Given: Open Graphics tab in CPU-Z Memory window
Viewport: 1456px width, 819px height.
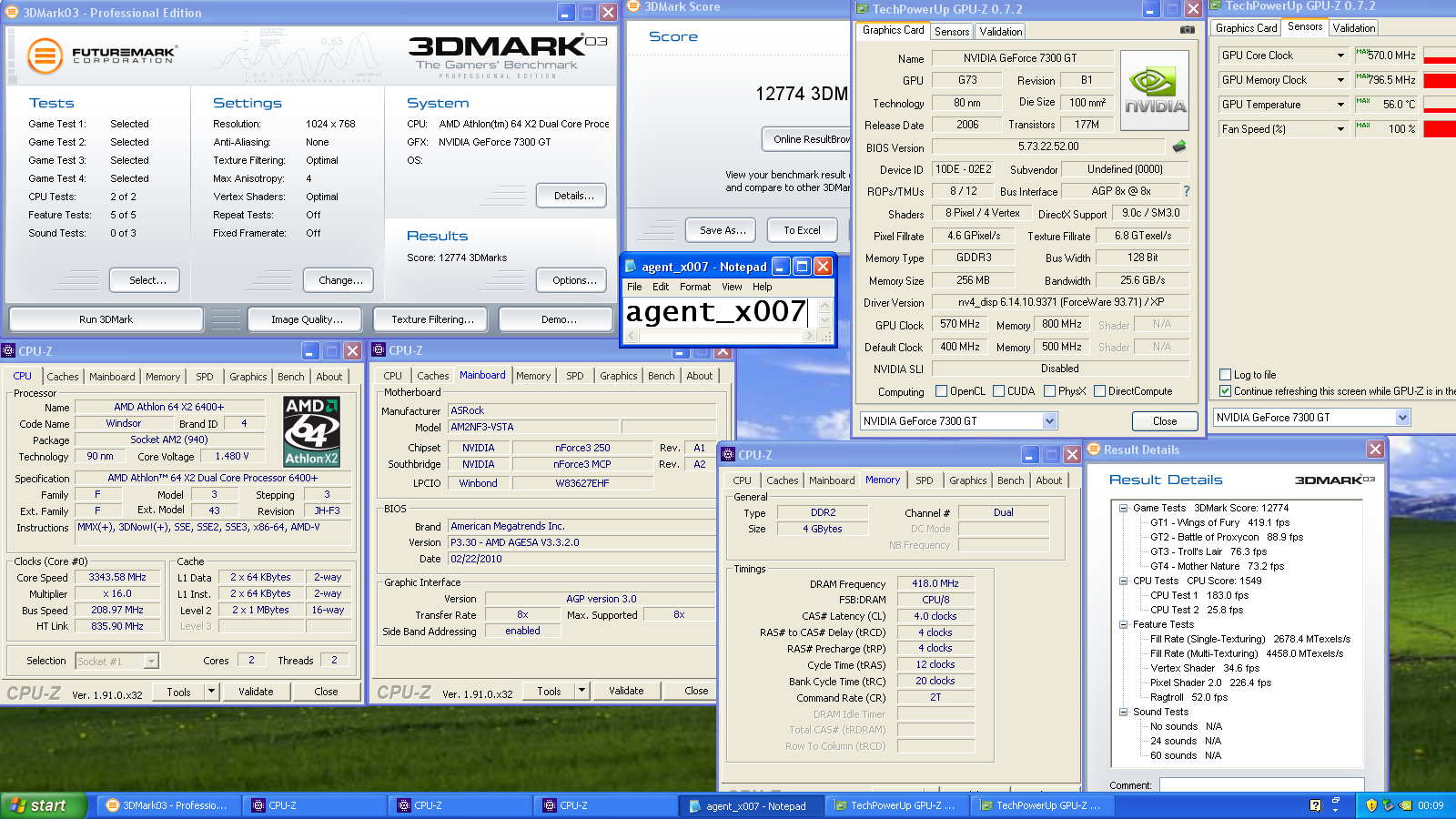Looking at the screenshot, I should [x=968, y=480].
